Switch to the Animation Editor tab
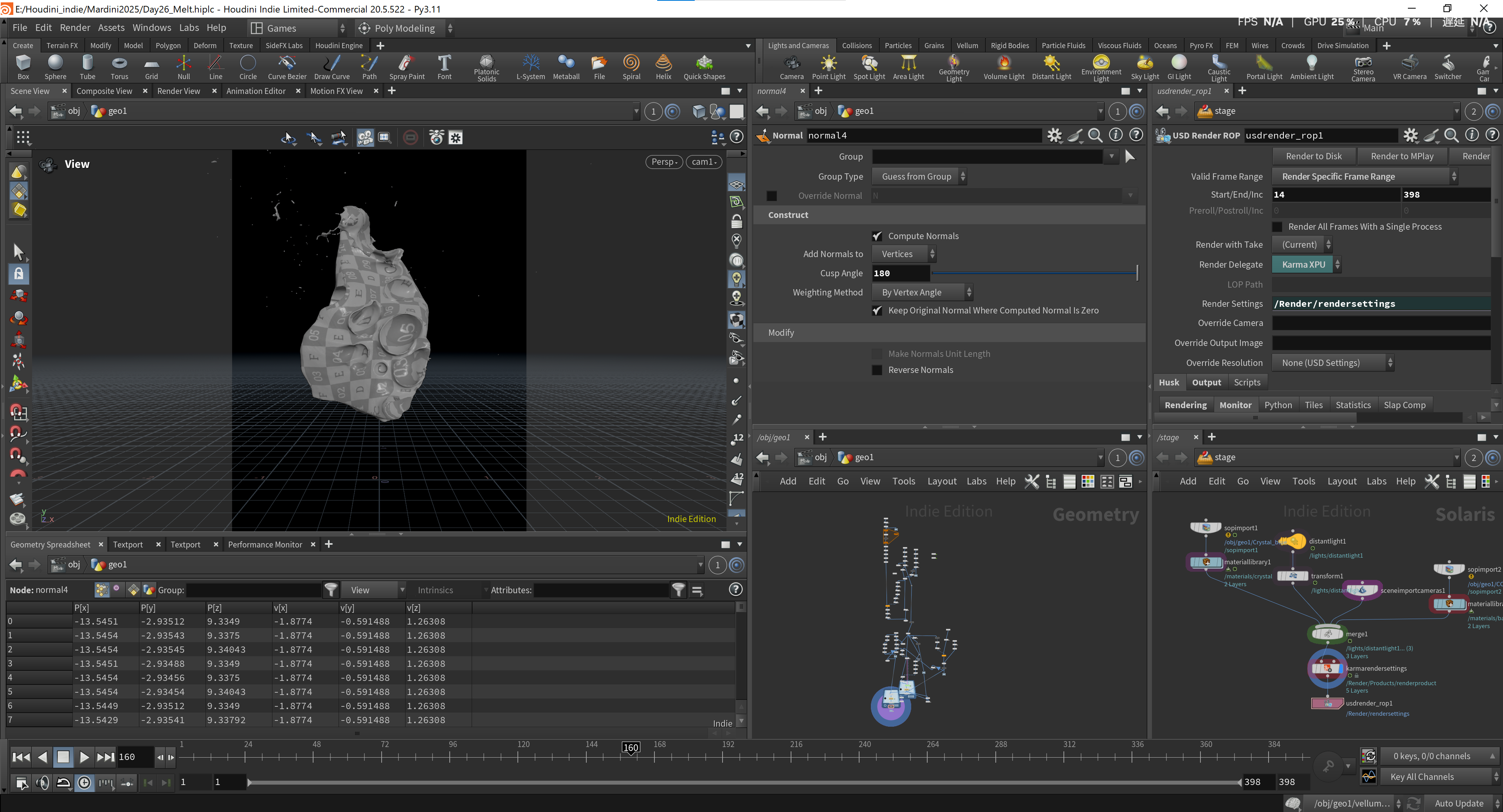The width and height of the screenshot is (1503, 812). click(x=256, y=91)
